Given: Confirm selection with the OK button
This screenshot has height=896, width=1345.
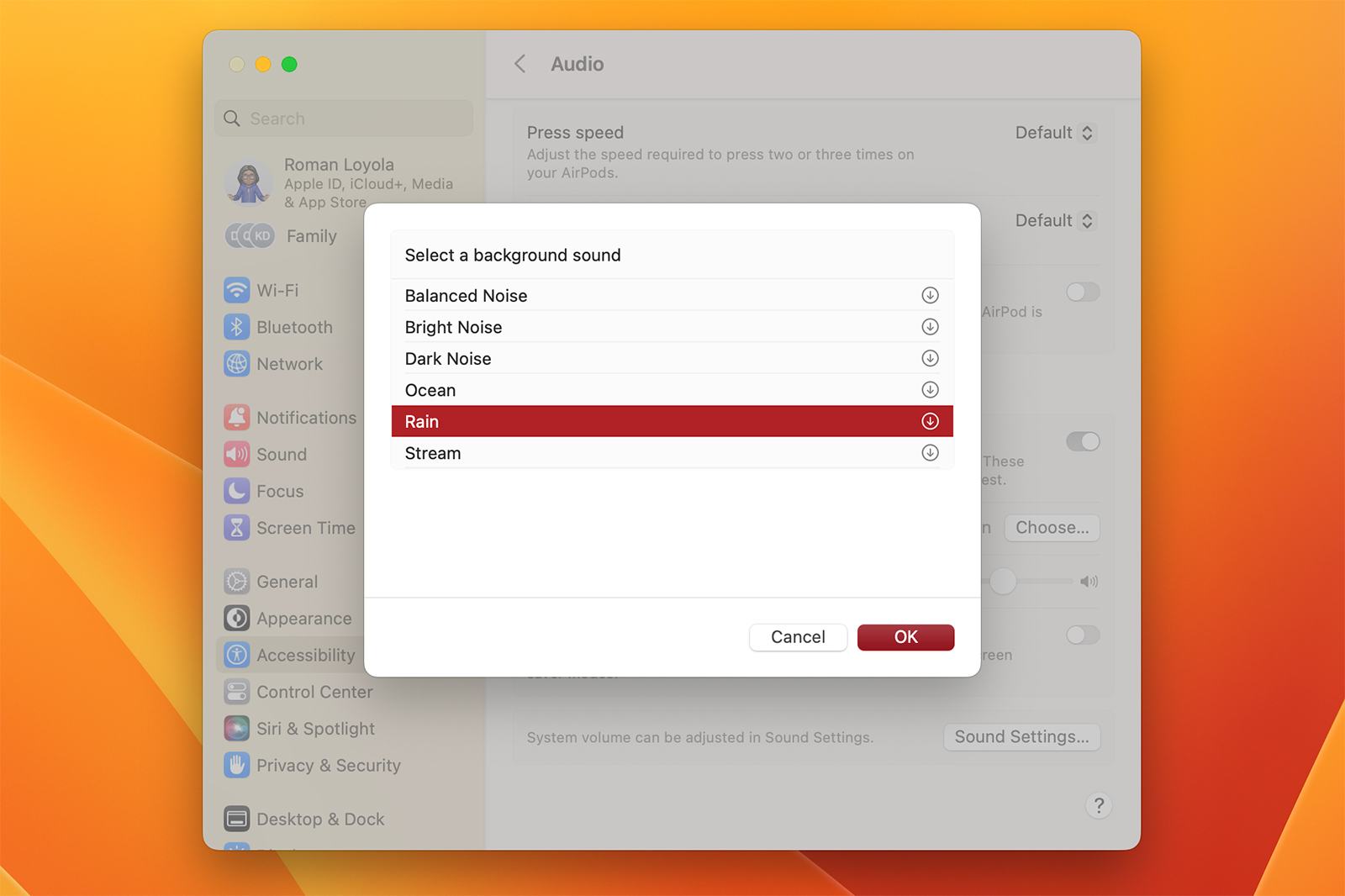Looking at the screenshot, I should click(x=905, y=637).
